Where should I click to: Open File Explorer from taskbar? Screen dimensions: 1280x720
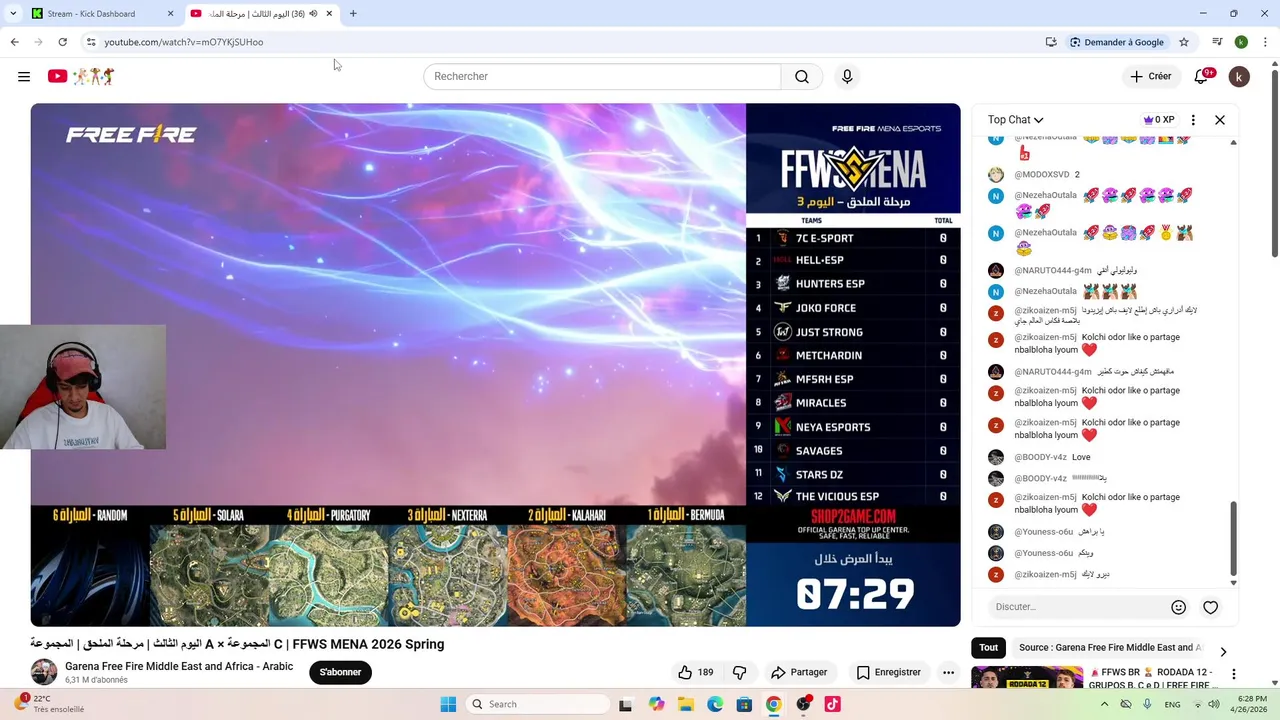coord(686,704)
